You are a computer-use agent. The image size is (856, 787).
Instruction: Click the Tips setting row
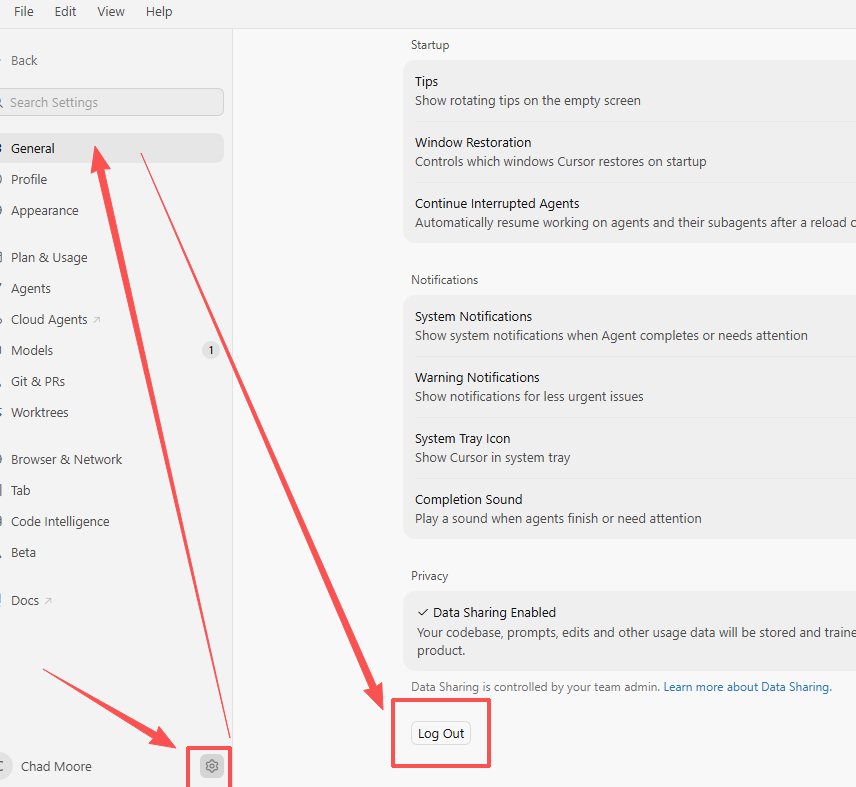click(x=629, y=91)
